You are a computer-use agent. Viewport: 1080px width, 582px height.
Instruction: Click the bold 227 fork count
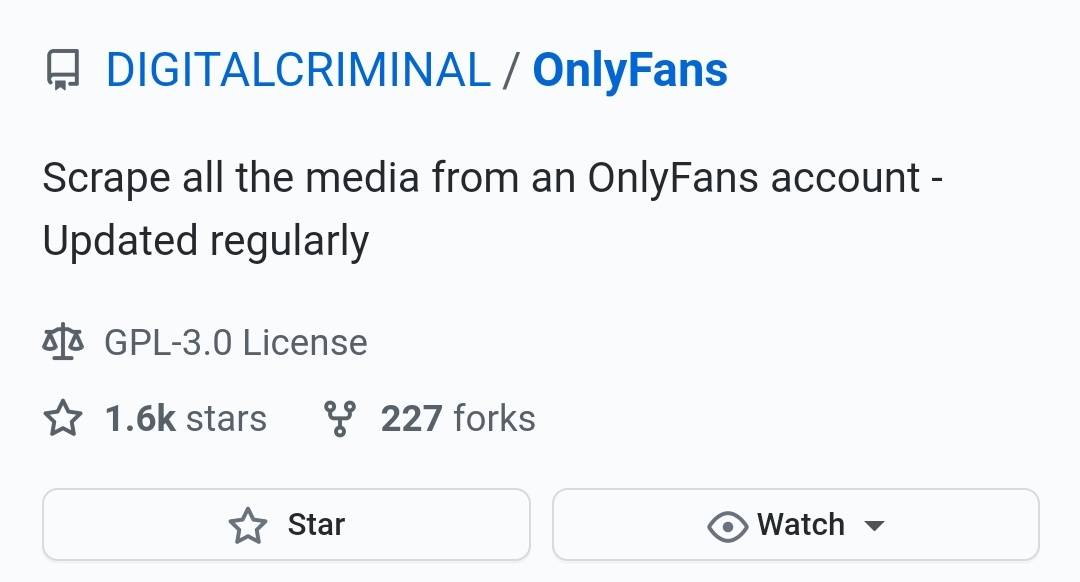pos(411,418)
